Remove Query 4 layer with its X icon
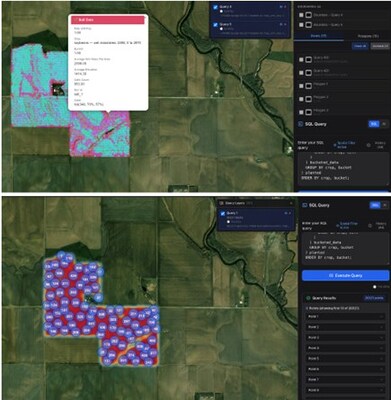Viewport: 391px width, 400px height. [x=285, y=7]
